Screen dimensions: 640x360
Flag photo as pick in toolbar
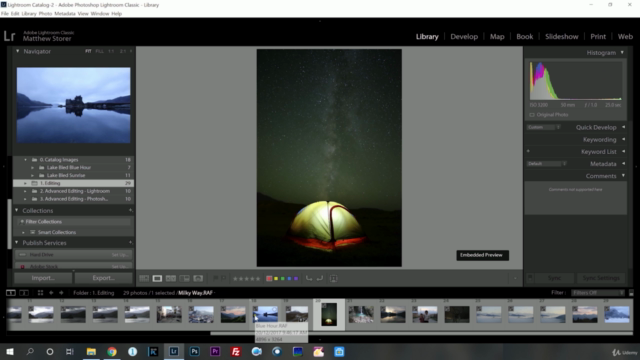[216, 278]
